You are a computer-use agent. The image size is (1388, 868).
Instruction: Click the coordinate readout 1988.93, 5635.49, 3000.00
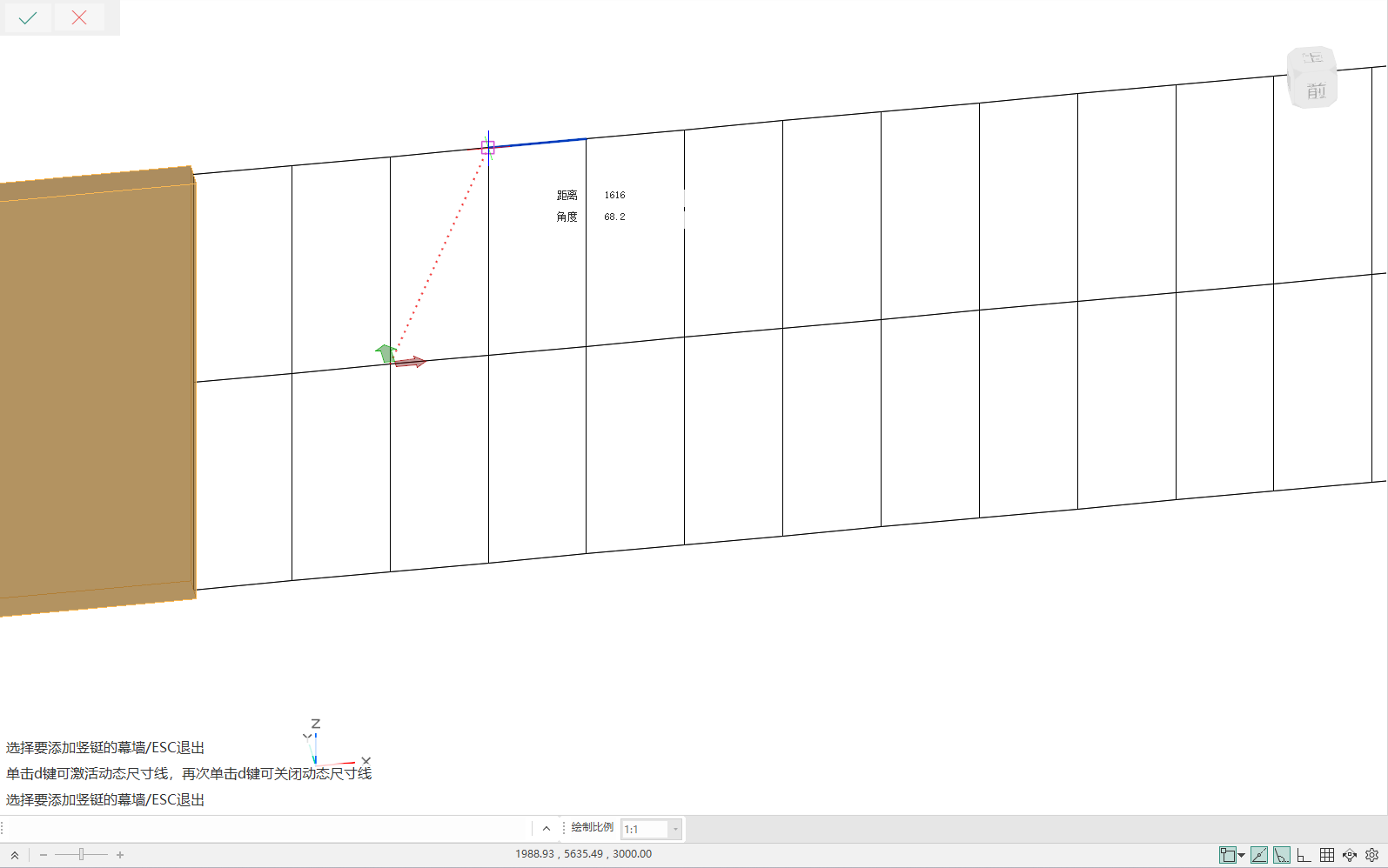click(x=583, y=854)
